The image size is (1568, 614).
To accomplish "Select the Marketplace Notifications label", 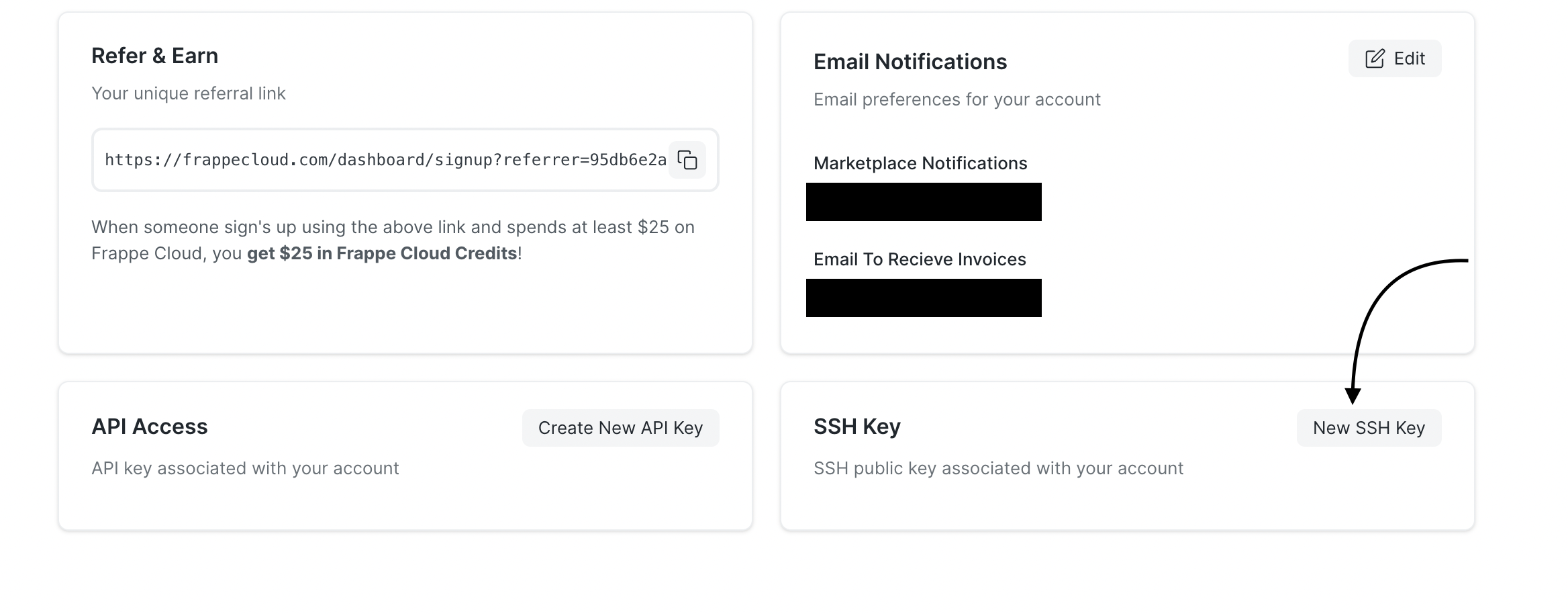I will [920, 163].
